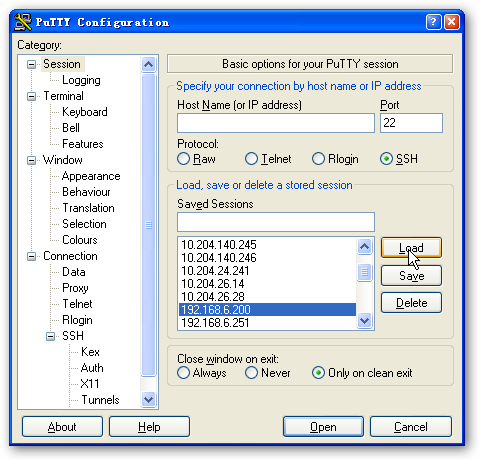Viewport: 479px width, 460px height.
Task: Open the Connection category
Action: coord(70,256)
